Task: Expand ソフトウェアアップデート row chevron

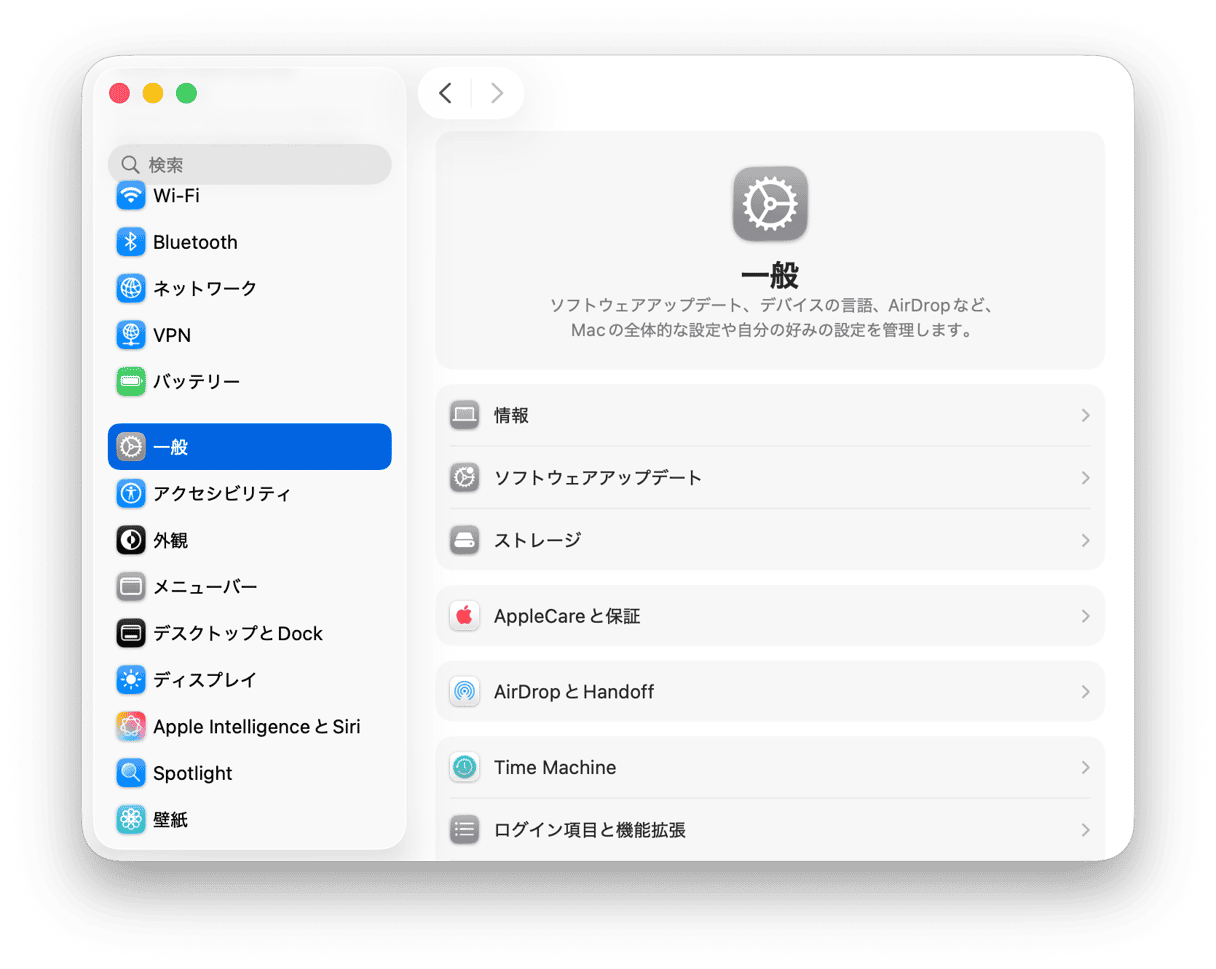Action: click(1085, 478)
